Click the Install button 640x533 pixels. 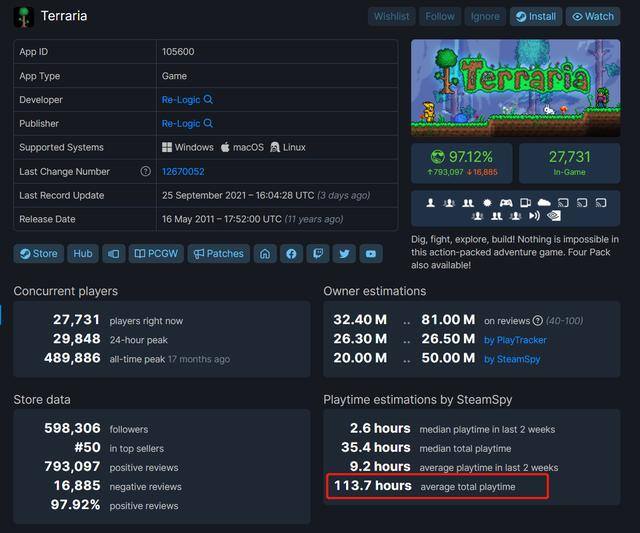(x=536, y=16)
